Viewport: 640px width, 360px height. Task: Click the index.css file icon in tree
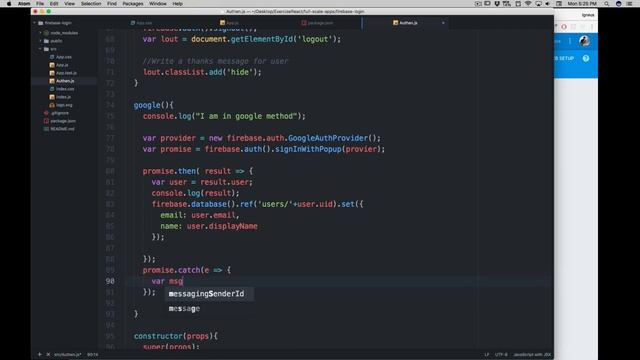[52, 89]
